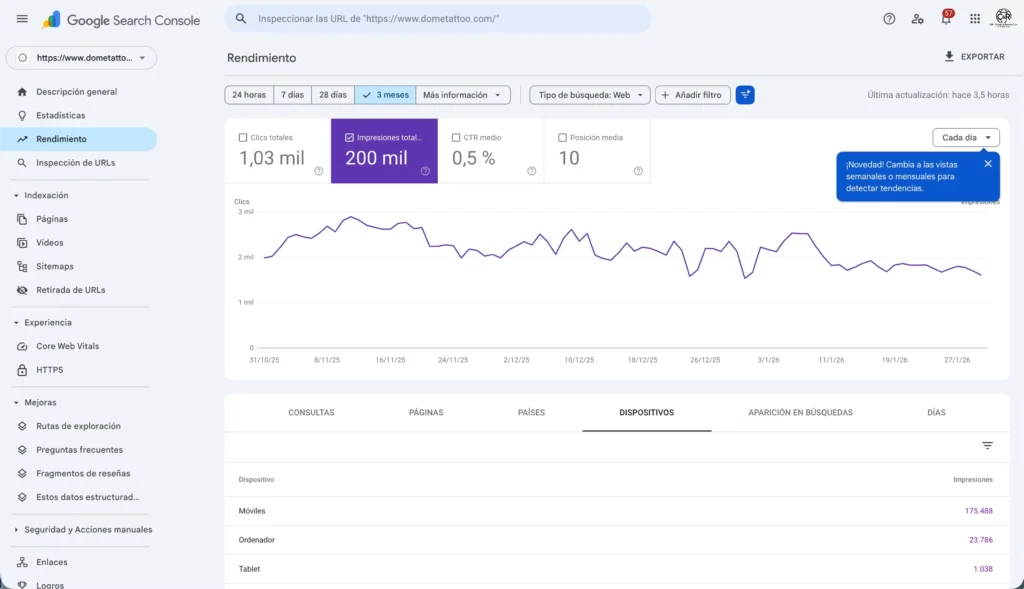
Task: Toggle the Posición media checkbox
Action: (x=562, y=137)
